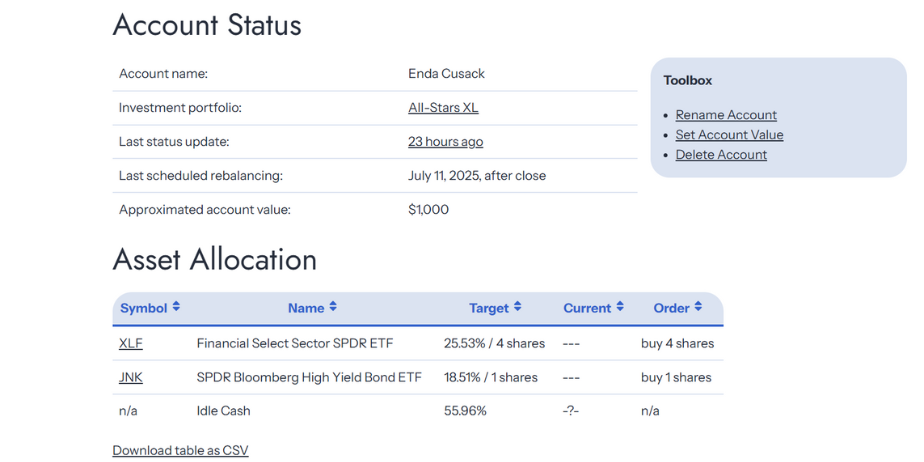Open the All-Stars XL portfolio link
The width and height of the screenshot is (924, 462).
pyautogui.click(x=443, y=108)
